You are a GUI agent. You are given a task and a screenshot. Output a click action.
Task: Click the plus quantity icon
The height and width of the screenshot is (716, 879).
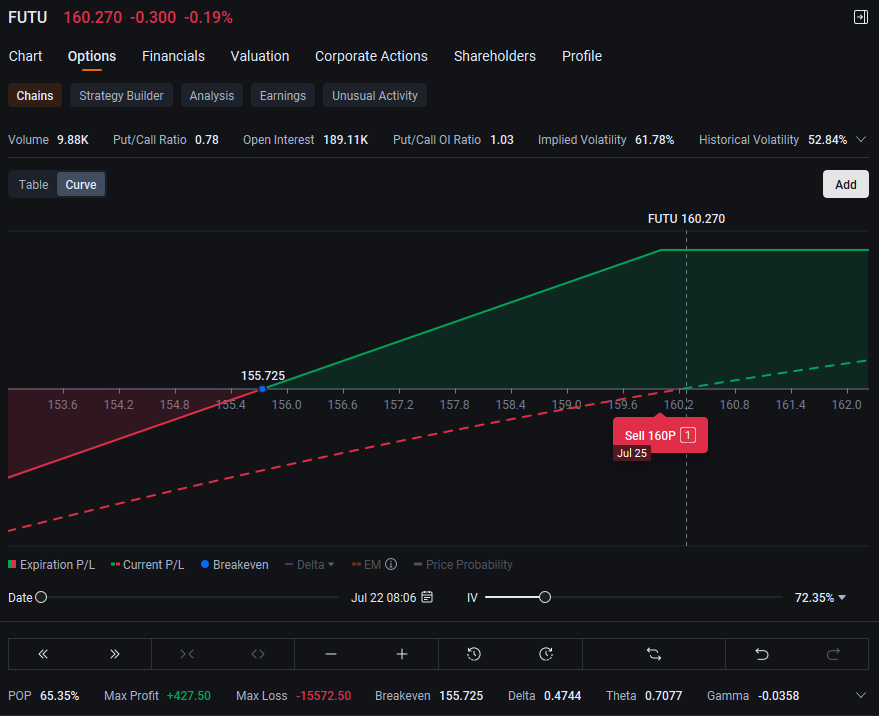pyautogui.click(x=402, y=654)
